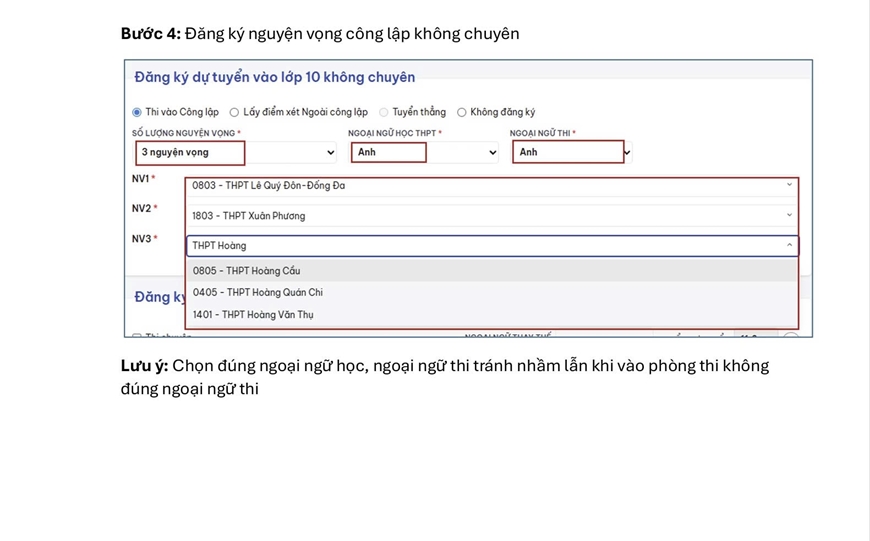The height and width of the screenshot is (541, 870).
Task: Pick the 'Không đăng ký' radio option
Action: pos(462,112)
